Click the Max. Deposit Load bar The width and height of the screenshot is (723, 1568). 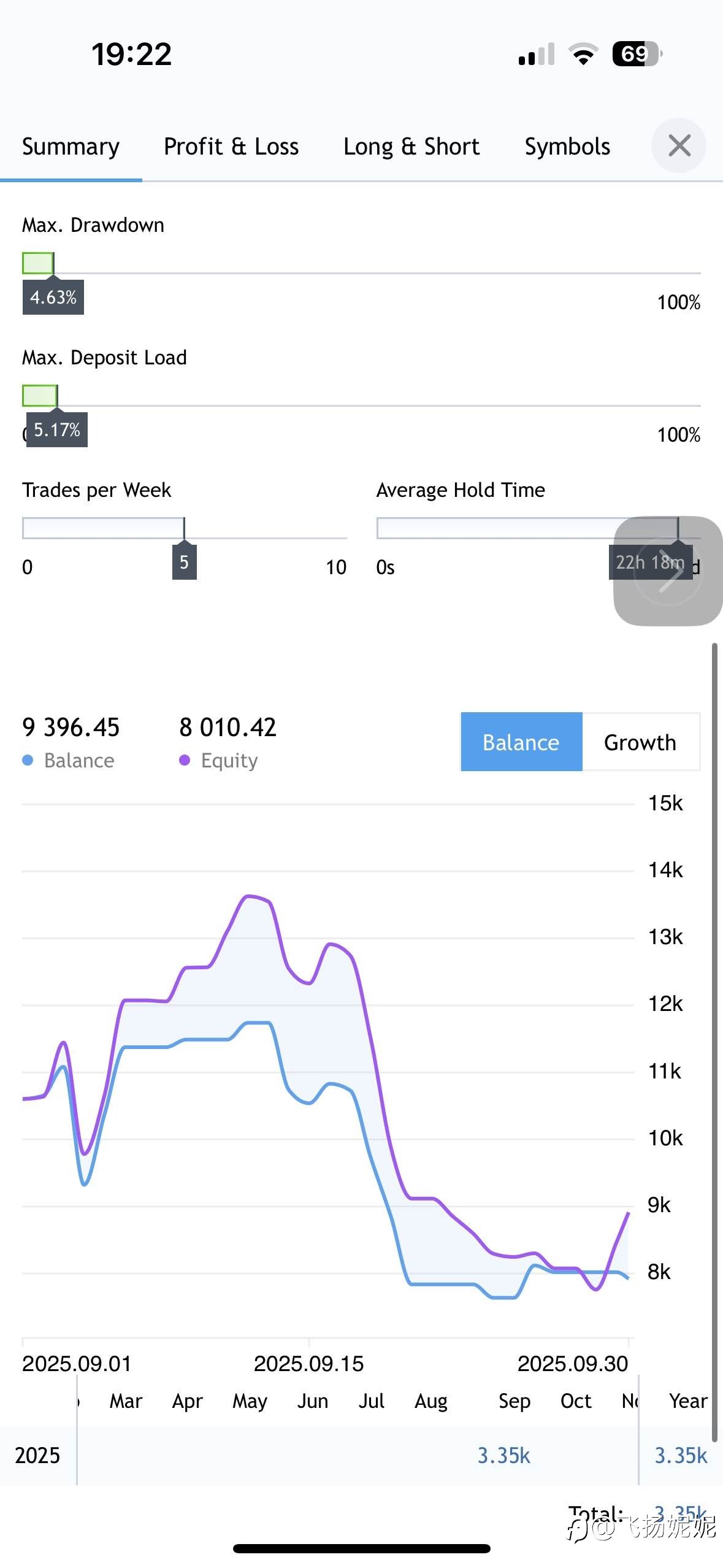click(x=40, y=396)
